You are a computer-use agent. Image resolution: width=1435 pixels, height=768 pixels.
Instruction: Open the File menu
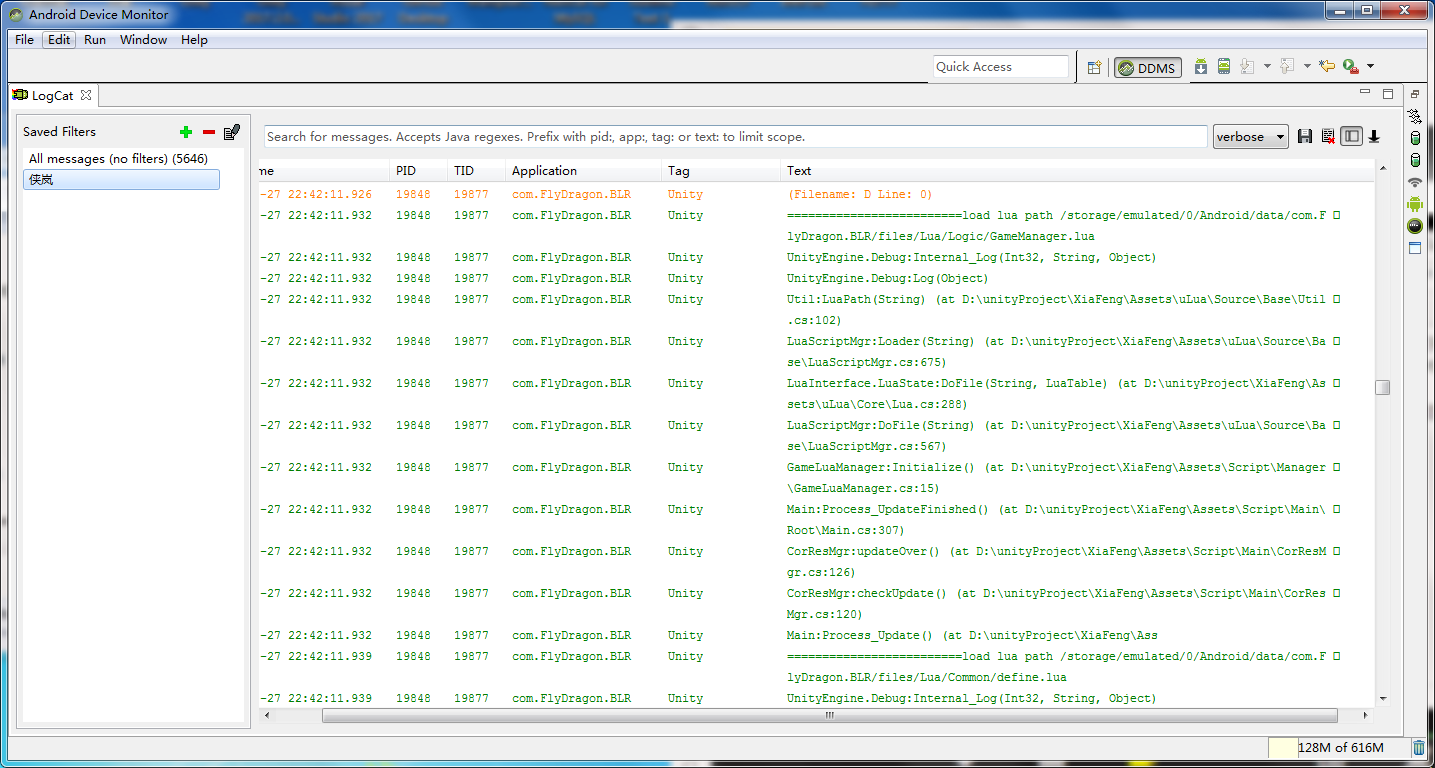25,40
